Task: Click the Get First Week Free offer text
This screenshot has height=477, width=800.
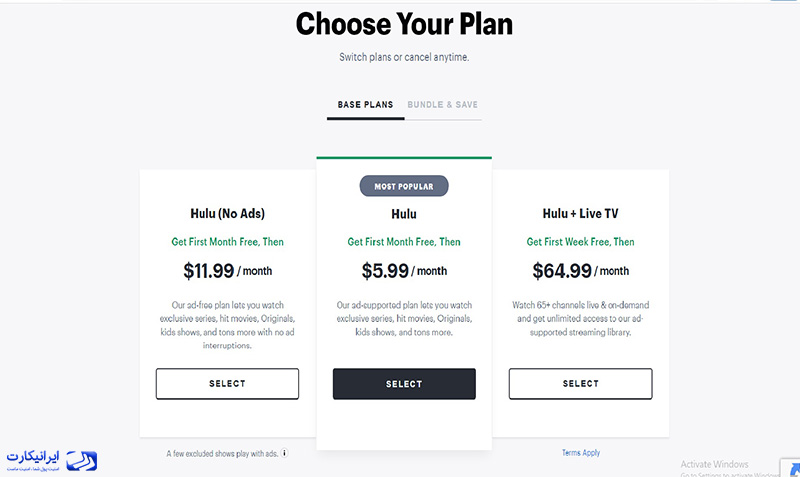Action: tap(581, 242)
